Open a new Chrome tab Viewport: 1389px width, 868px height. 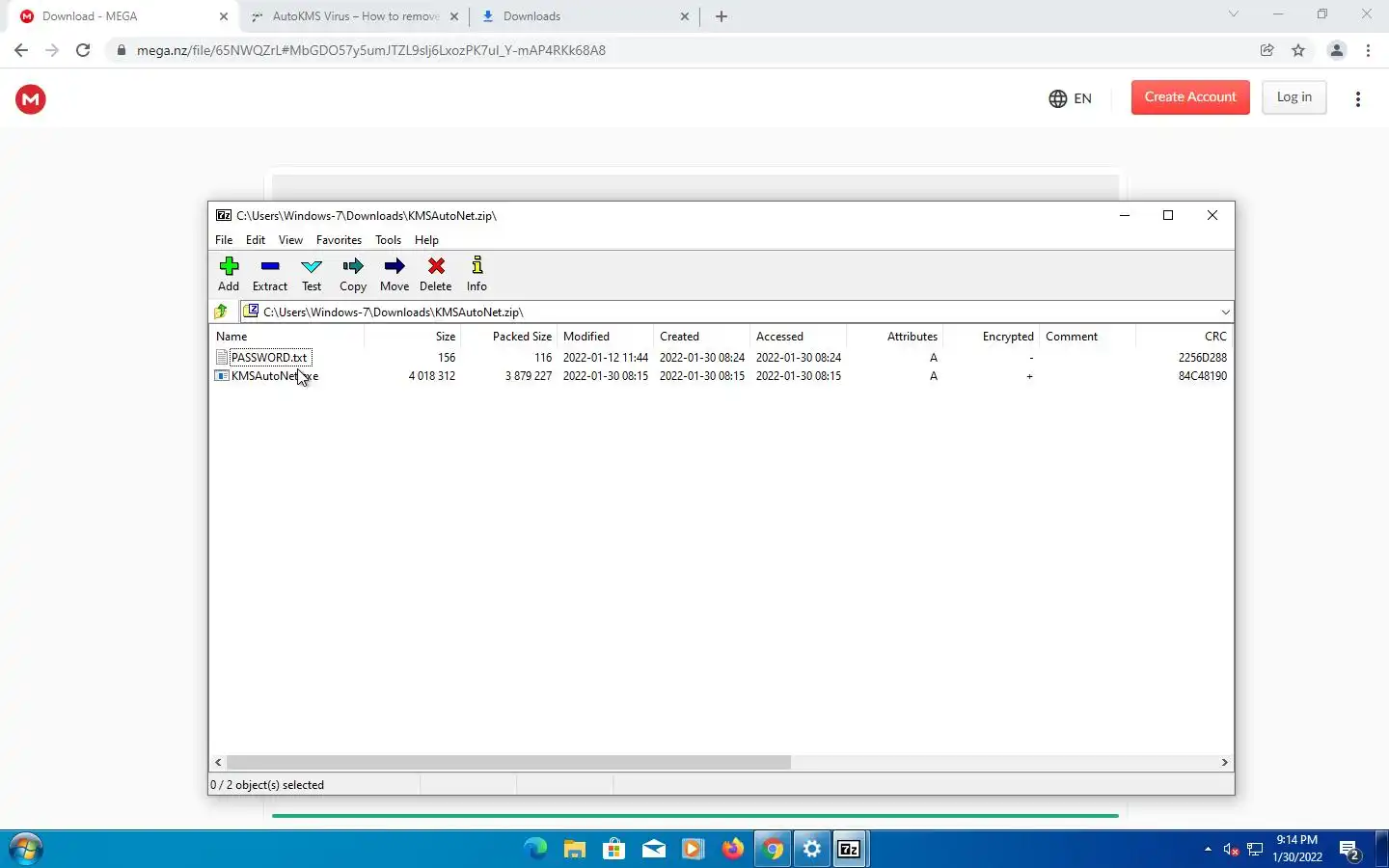coord(722,16)
